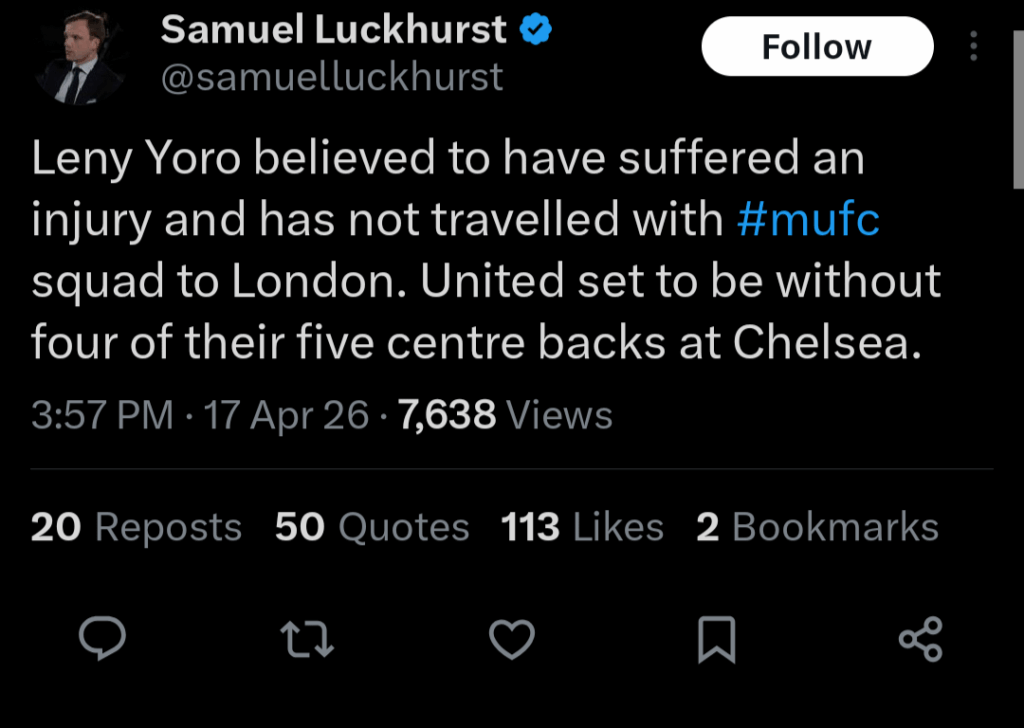Screen dimensions: 1024x728
Task: Expand share options from the share arrow
Action: coord(919,639)
